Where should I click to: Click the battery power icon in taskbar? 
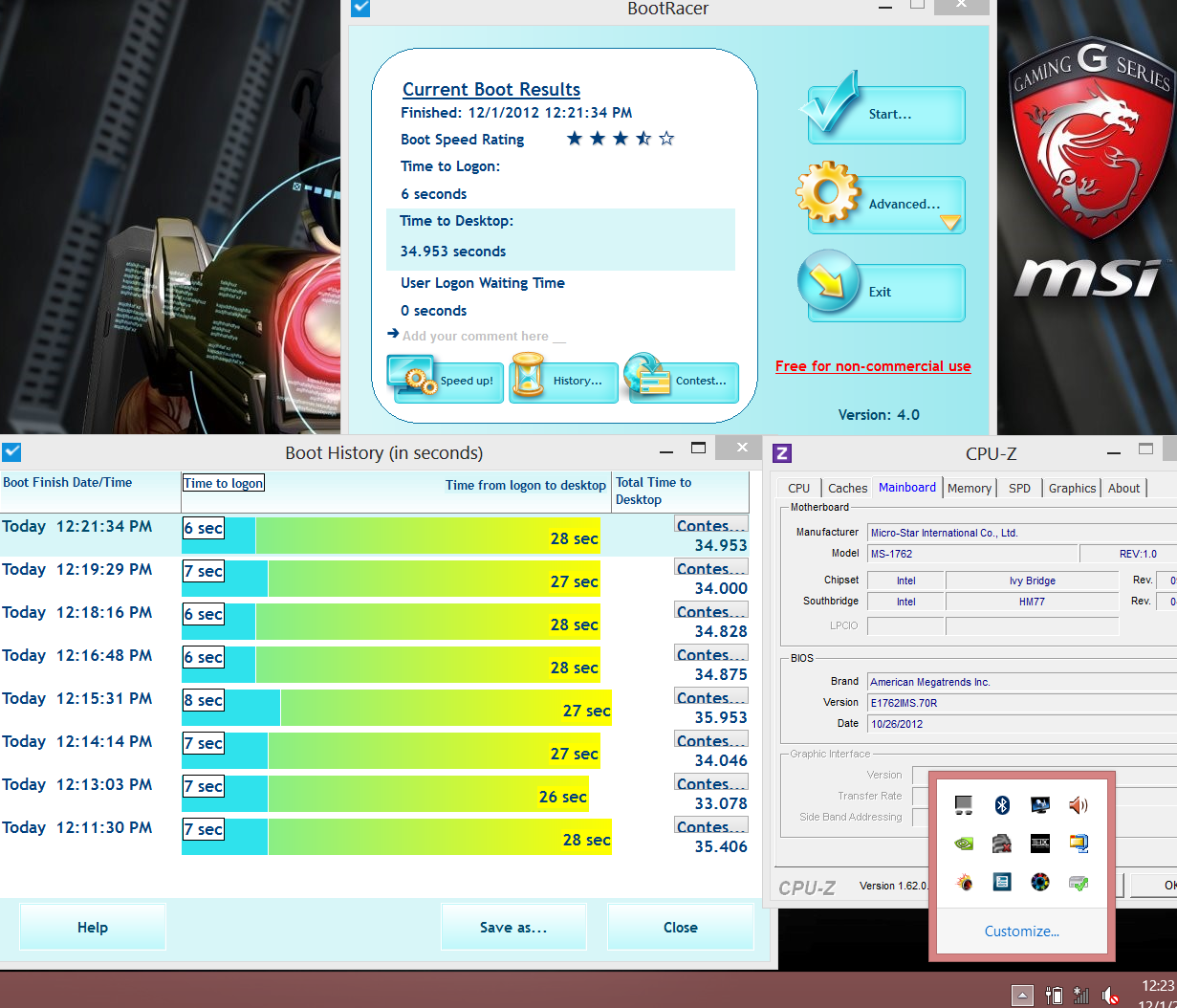tap(1054, 996)
